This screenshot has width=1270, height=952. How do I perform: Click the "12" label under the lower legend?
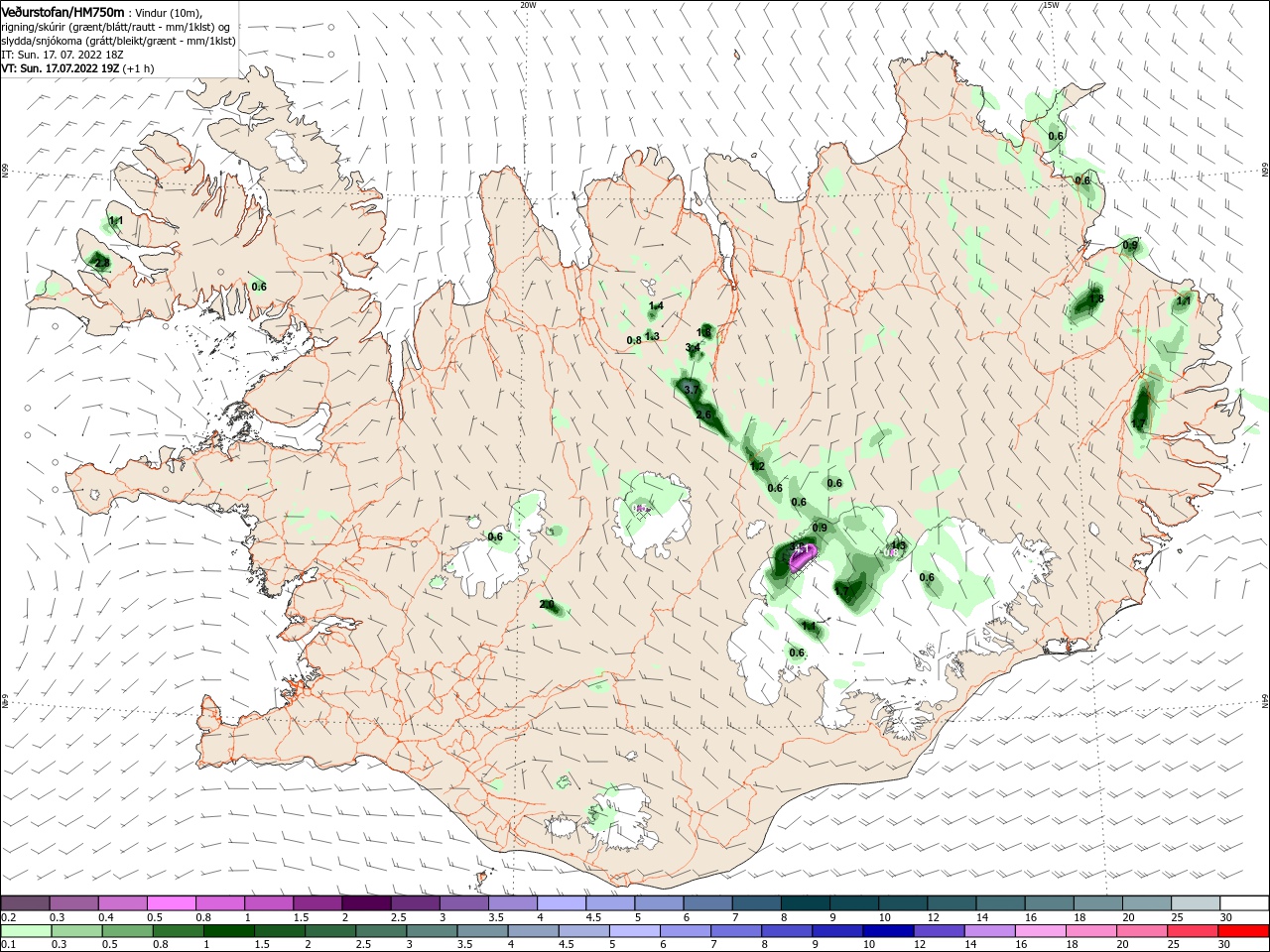(x=919, y=945)
